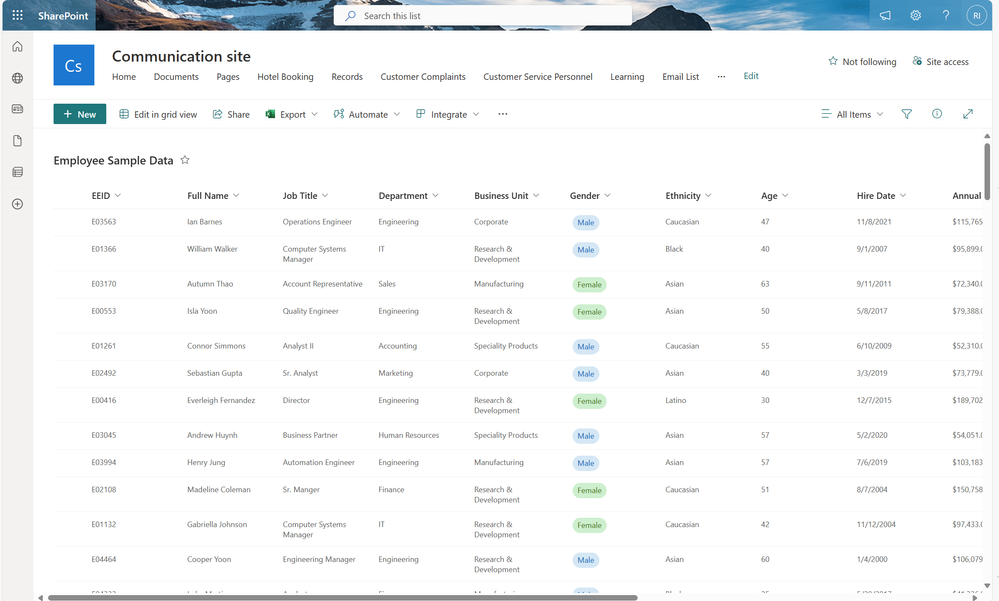Click the horizontal scrollbar at bottom
999x601 pixels.
(x=342, y=597)
